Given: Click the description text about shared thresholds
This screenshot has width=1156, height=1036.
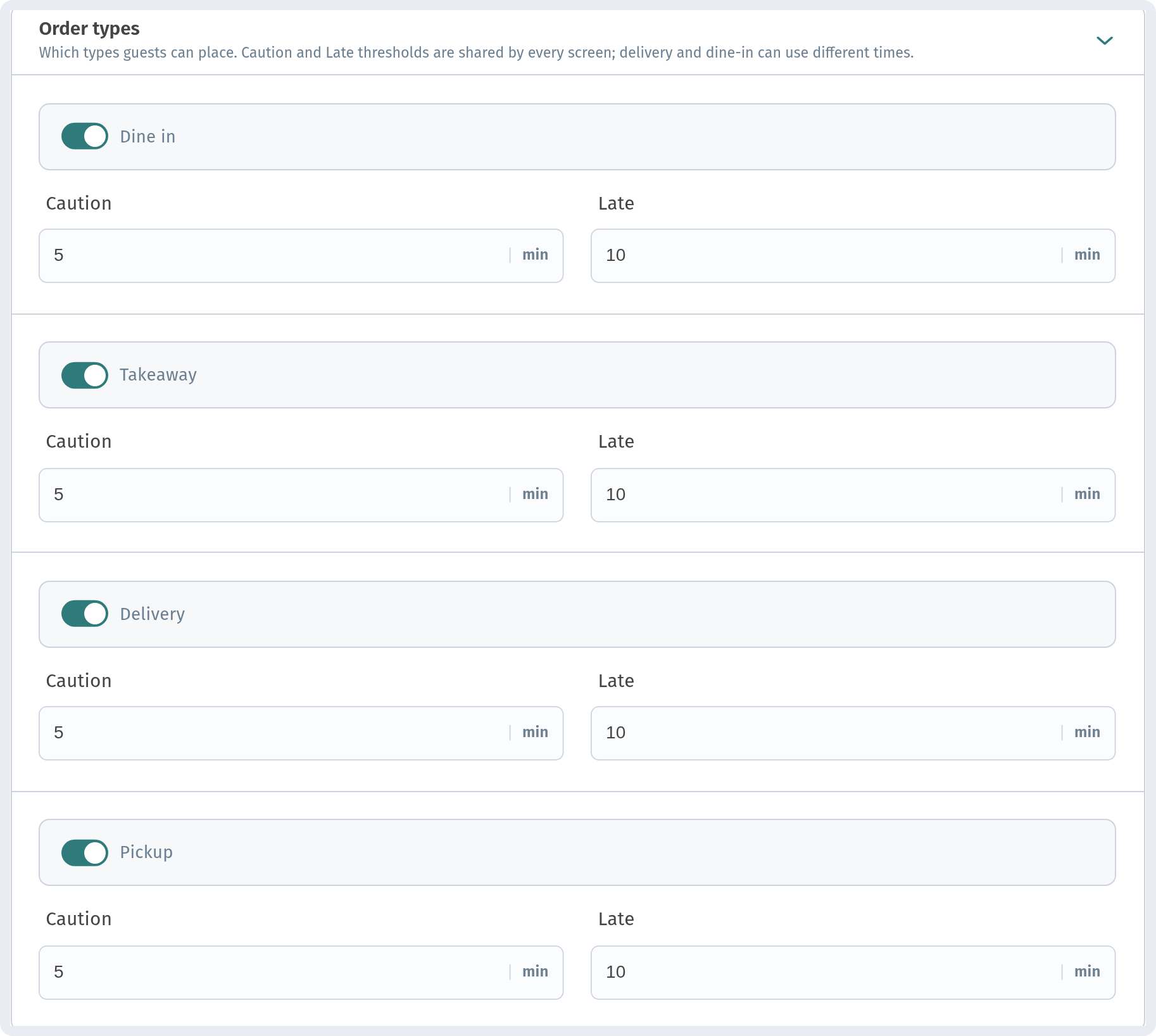Looking at the screenshot, I should (476, 53).
